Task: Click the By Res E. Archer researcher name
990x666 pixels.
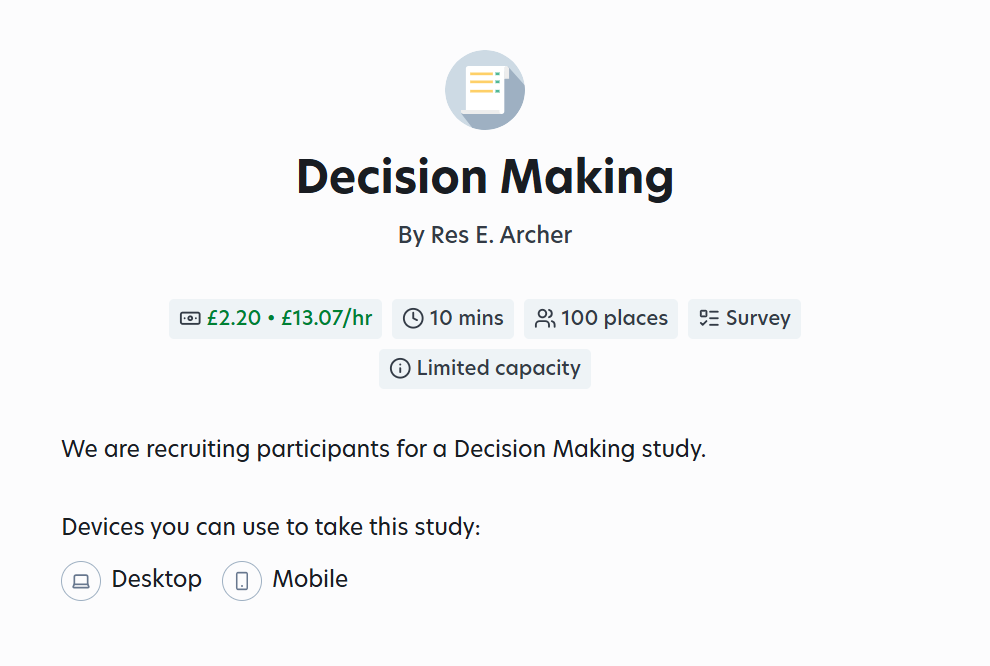Action: (x=485, y=235)
